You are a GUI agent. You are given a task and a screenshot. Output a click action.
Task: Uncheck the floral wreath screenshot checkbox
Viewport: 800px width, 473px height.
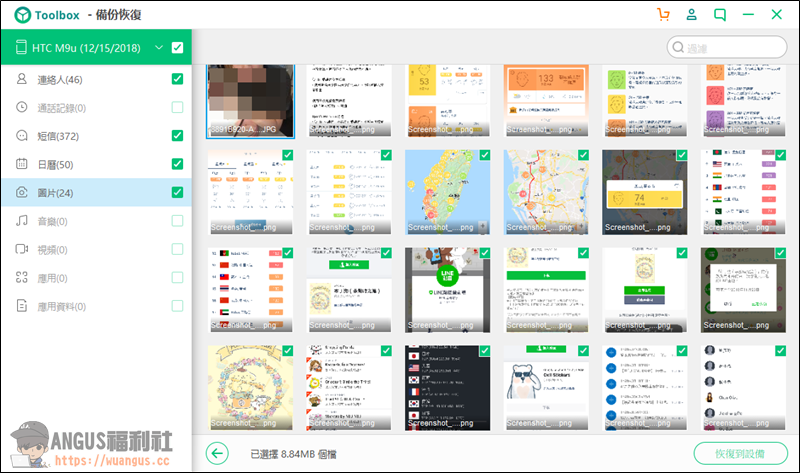click(287, 351)
